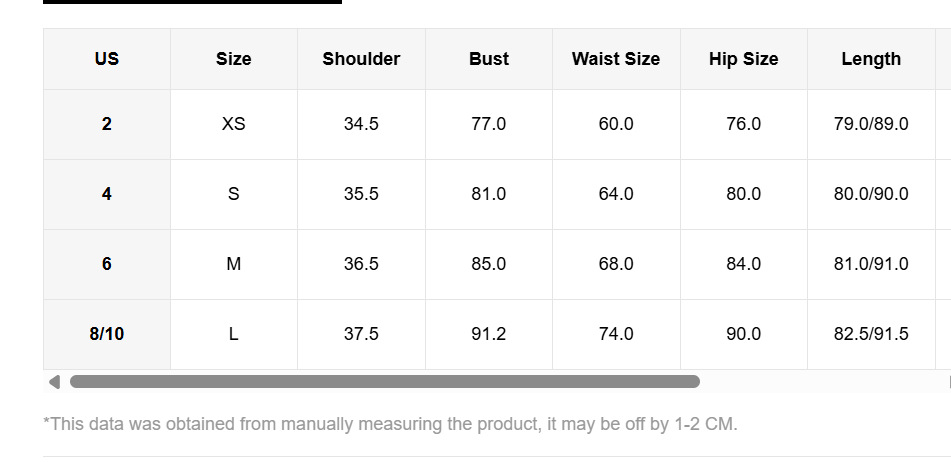Click the 8/10 US size row label

click(x=107, y=334)
